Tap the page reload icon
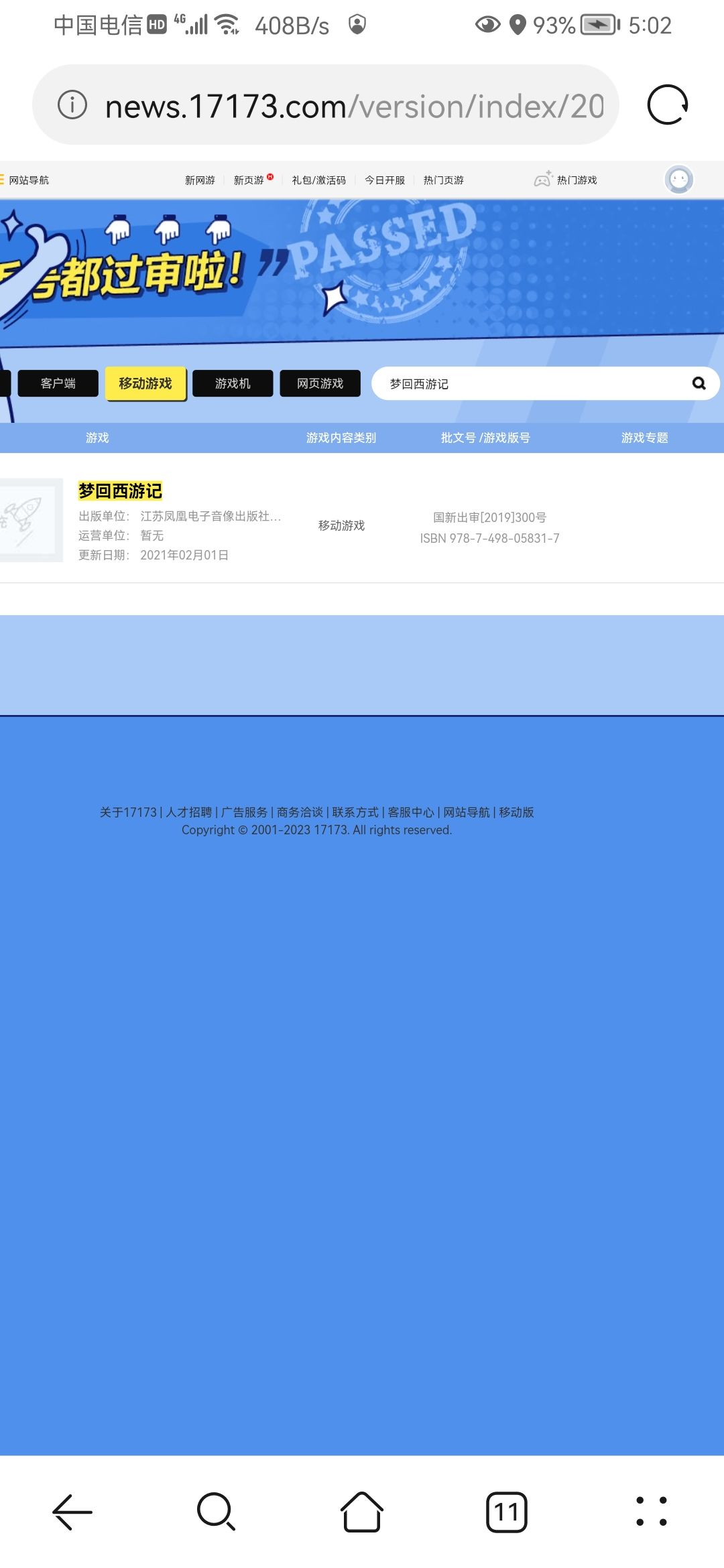This screenshot has height=1568, width=724. point(668,105)
